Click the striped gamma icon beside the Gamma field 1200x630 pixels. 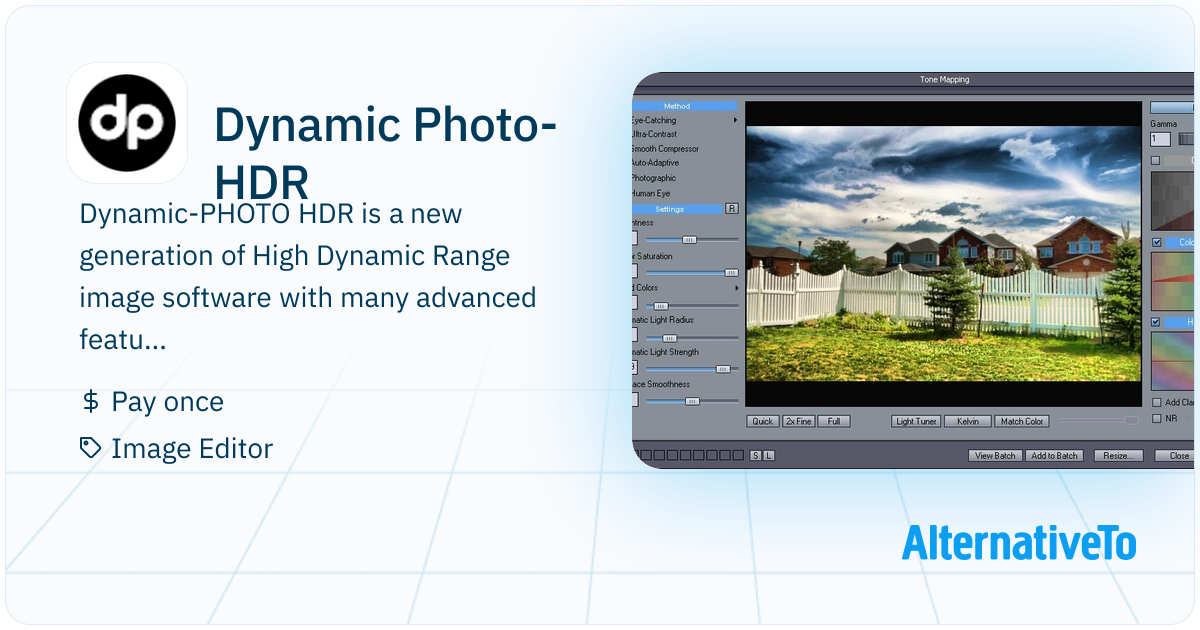(1186, 139)
